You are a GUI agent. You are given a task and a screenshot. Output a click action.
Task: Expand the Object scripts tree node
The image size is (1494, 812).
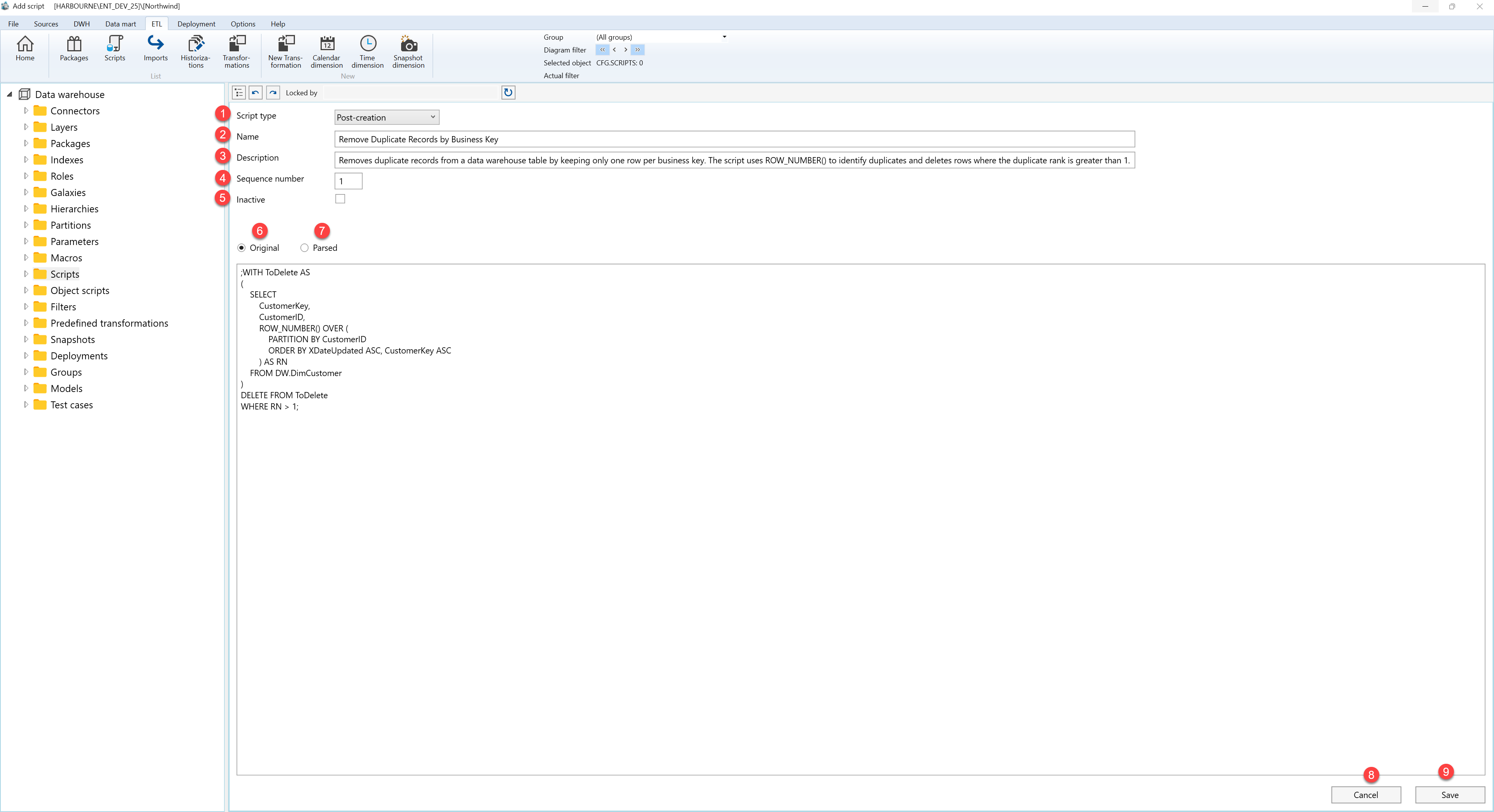tap(26, 290)
